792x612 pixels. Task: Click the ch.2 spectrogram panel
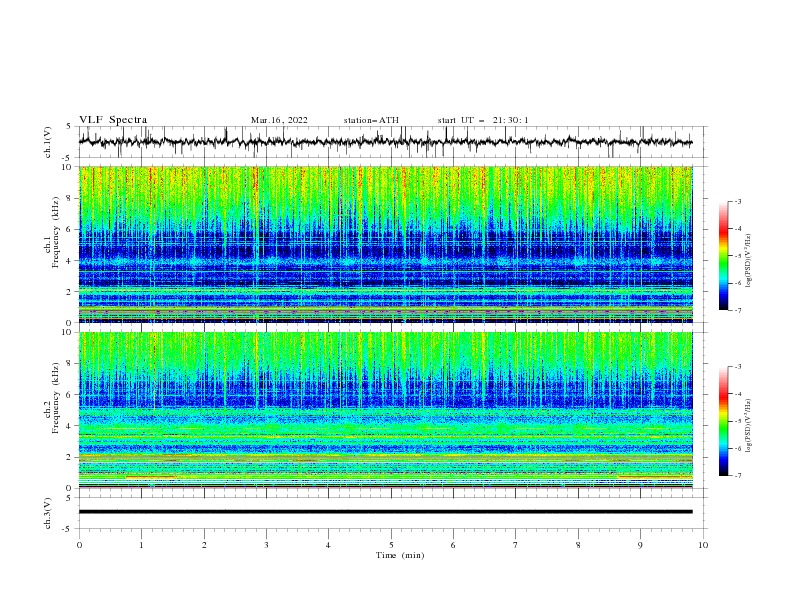pyautogui.click(x=385, y=410)
